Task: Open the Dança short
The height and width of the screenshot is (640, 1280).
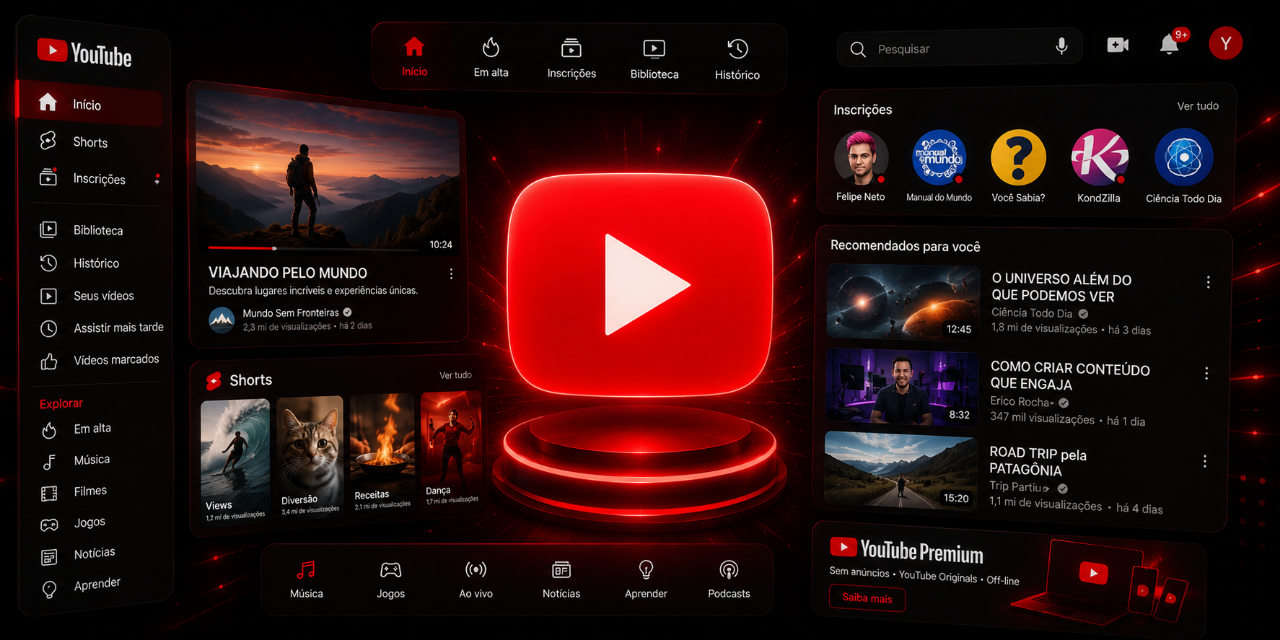Action: 451,447
